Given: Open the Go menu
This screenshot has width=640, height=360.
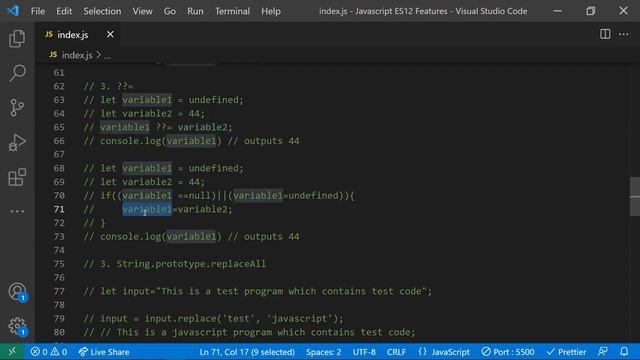Looking at the screenshot, I should (x=169, y=11).
